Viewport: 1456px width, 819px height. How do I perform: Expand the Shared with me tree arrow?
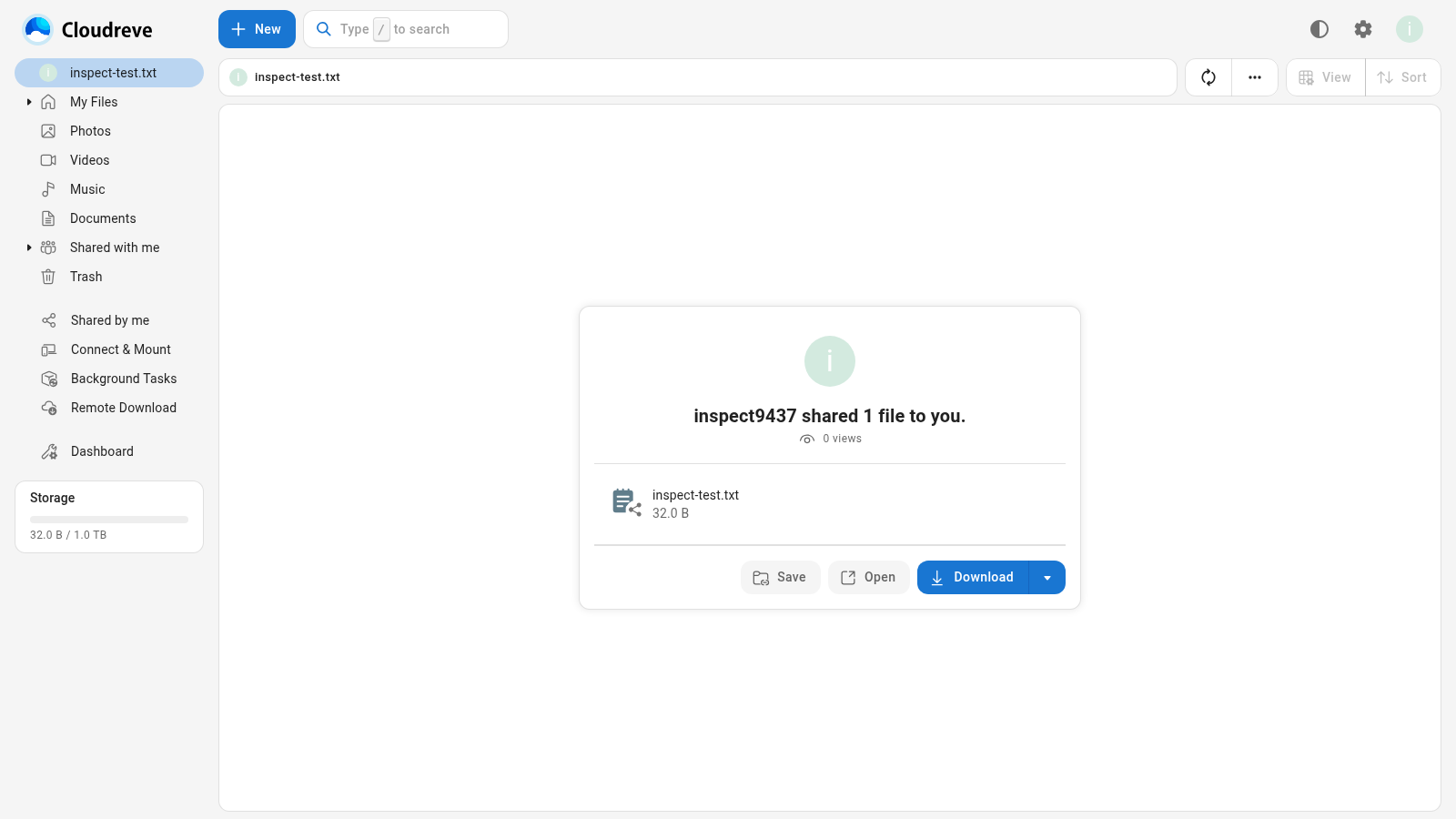[29, 248]
